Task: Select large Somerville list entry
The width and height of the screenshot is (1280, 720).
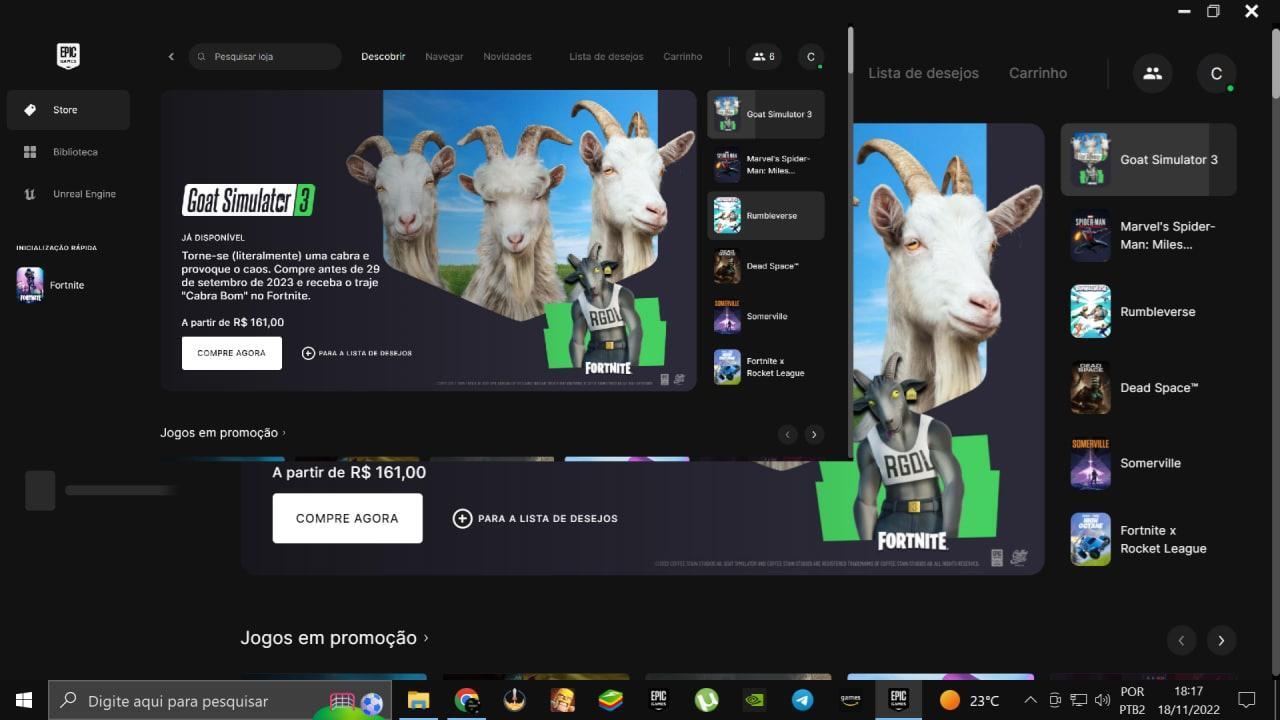Action: [1148, 463]
